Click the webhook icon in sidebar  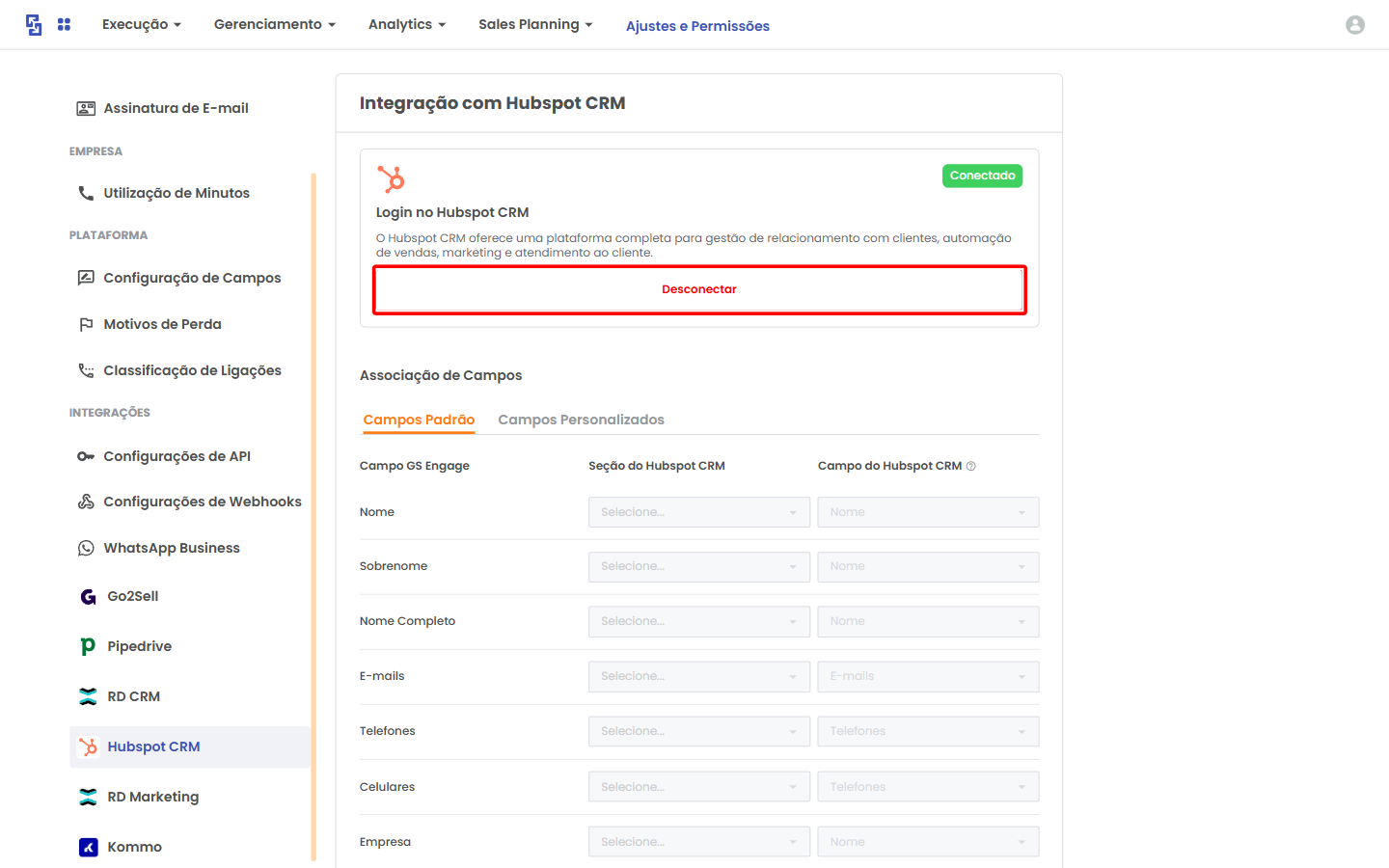pos(86,502)
